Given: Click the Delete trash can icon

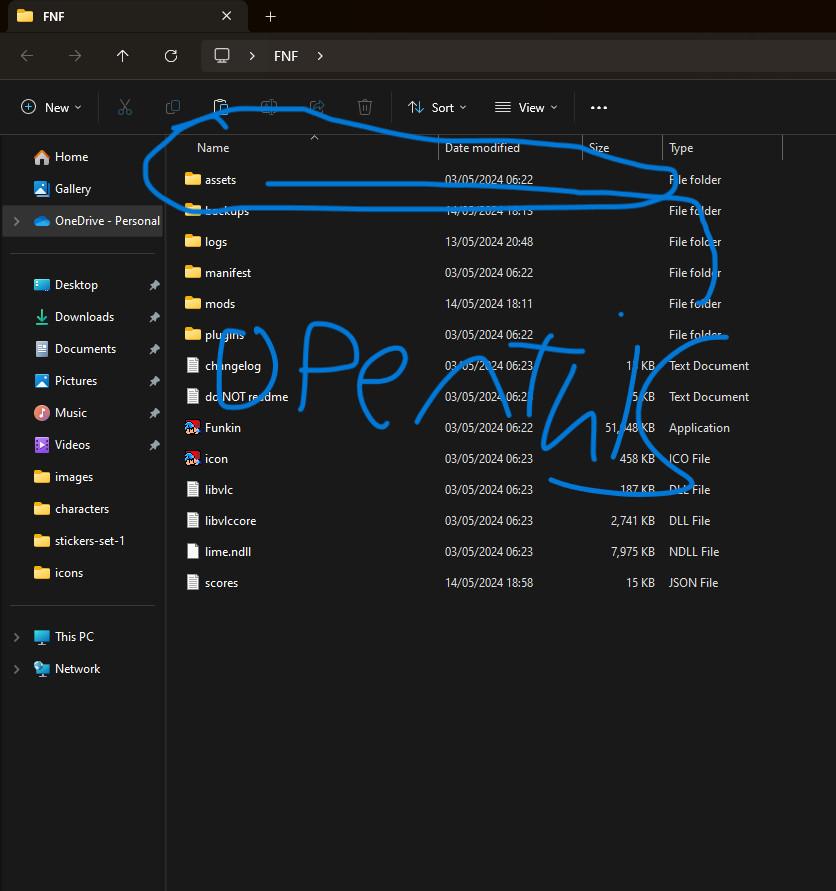Looking at the screenshot, I should click(x=365, y=107).
